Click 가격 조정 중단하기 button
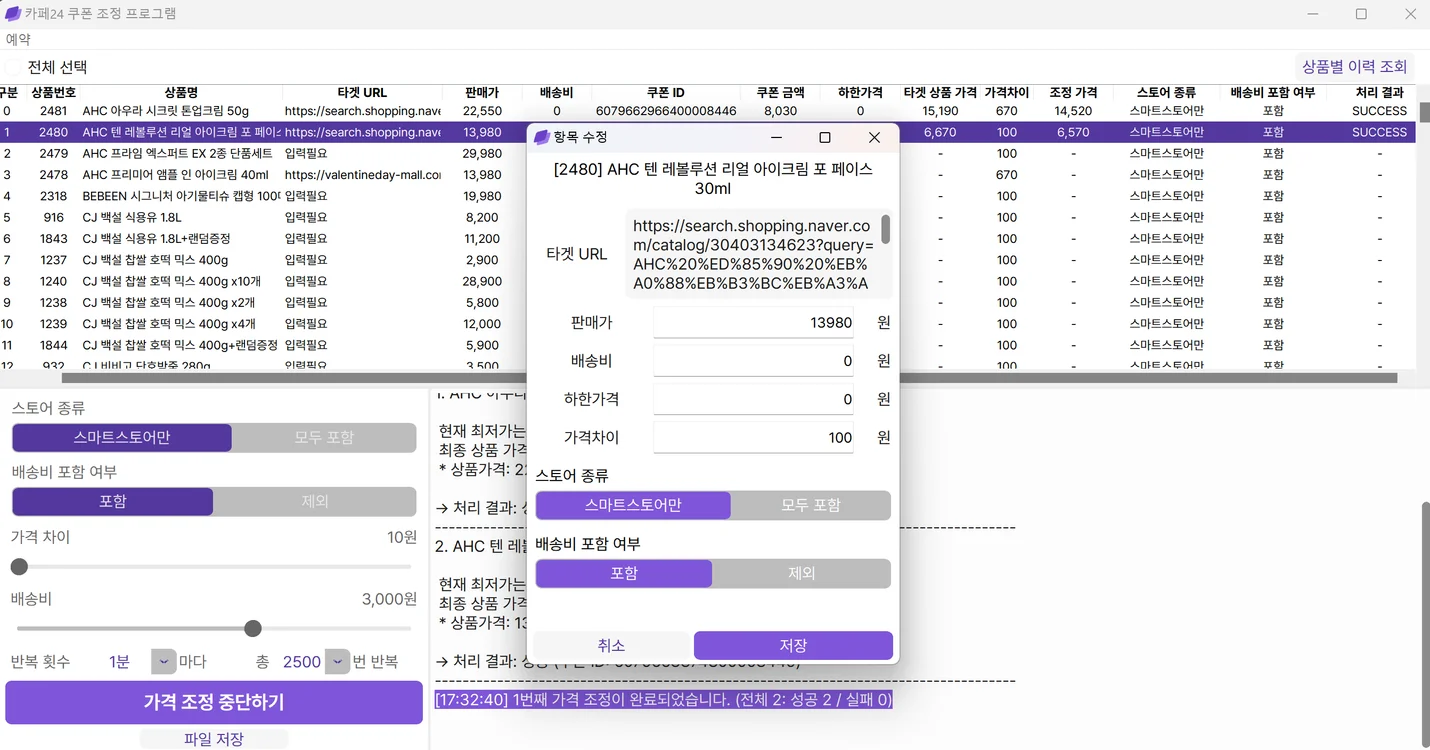 tap(214, 702)
